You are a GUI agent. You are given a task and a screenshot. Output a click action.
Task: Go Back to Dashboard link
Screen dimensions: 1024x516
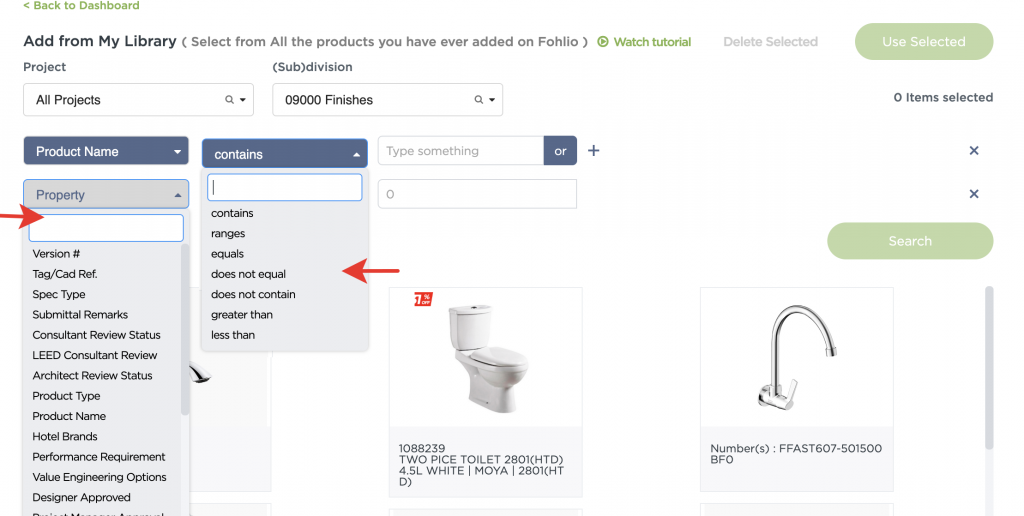coord(81,6)
